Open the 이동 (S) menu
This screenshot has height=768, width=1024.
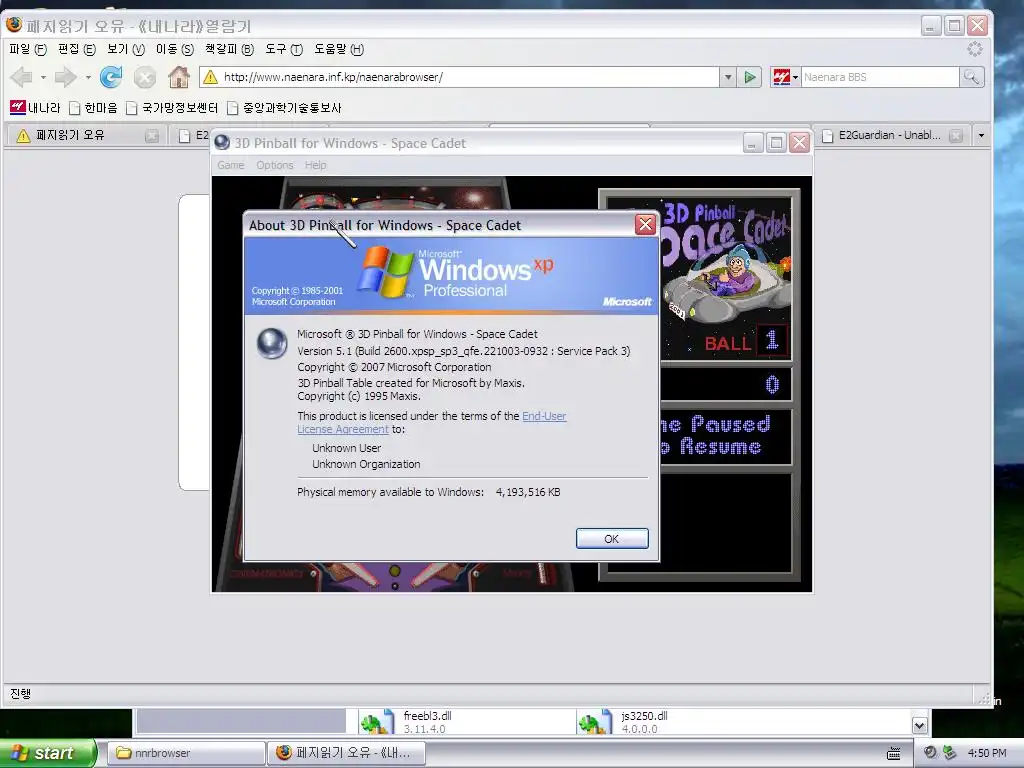[174, 49]
